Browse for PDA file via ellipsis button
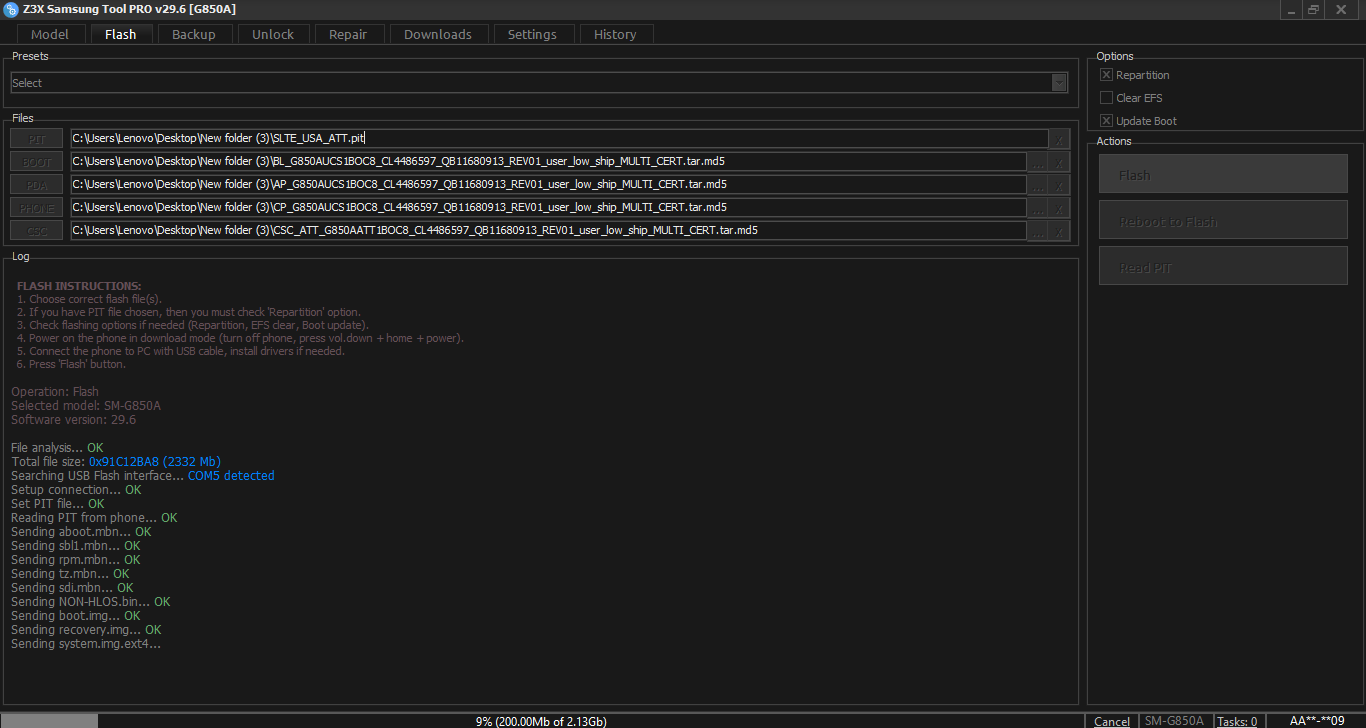Screen dimensions: 1366x728 [1038, 185]
